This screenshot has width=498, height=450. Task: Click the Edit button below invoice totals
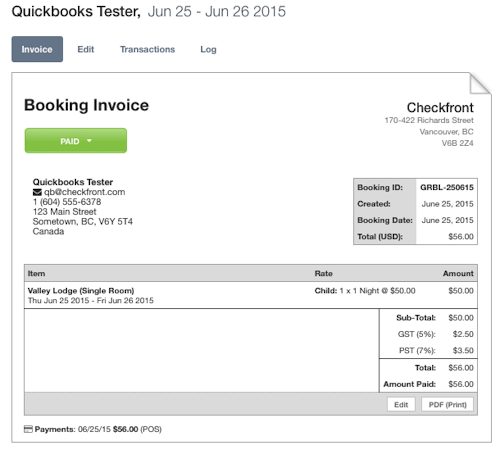pos(401,404)
